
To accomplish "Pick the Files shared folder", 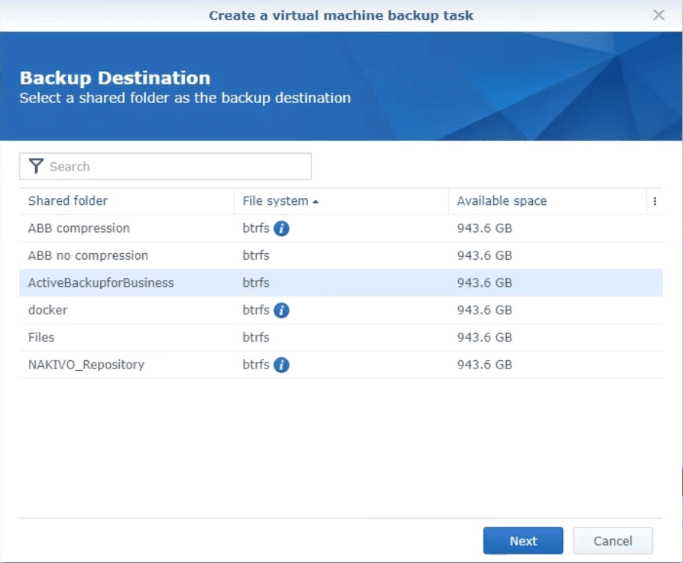I will click(x=42, y=338).
